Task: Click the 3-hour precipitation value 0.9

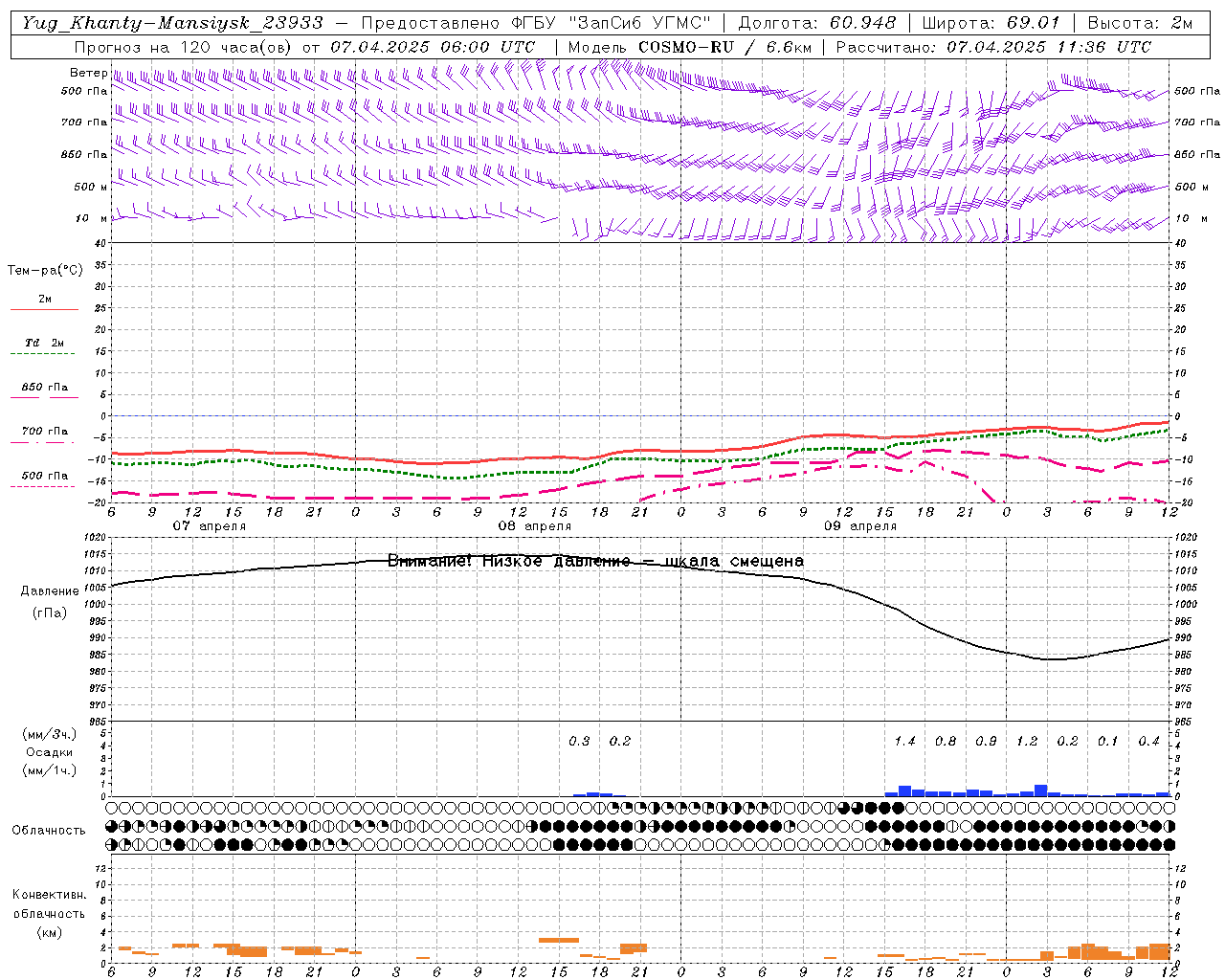Action: pyautogui.click(x=986, y=742)
